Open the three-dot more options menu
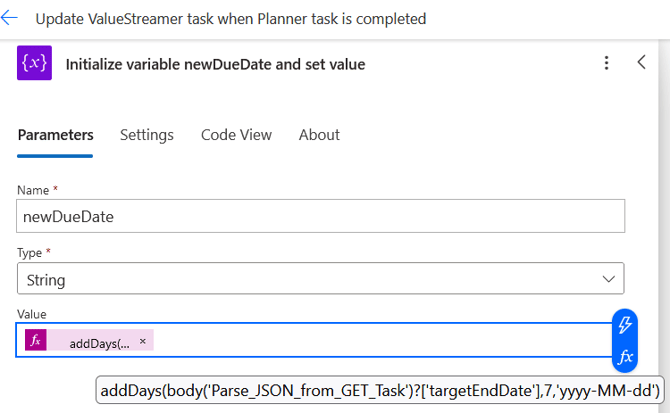Viewport: 670px width, 413px height. point(606,63)
